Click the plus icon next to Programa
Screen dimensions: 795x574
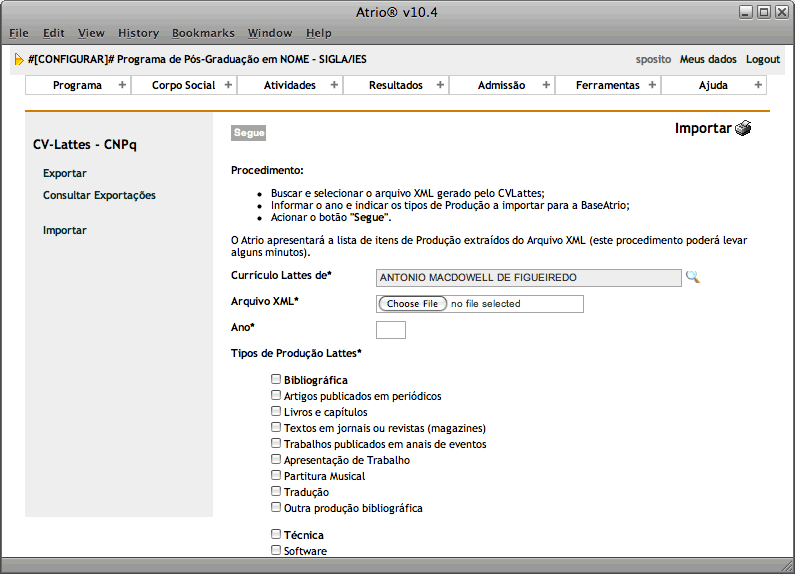point(122,85)
